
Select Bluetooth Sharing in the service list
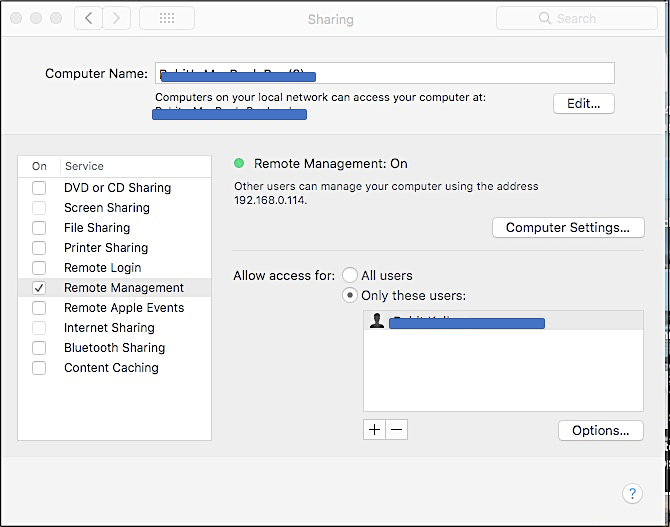point(114,348)
